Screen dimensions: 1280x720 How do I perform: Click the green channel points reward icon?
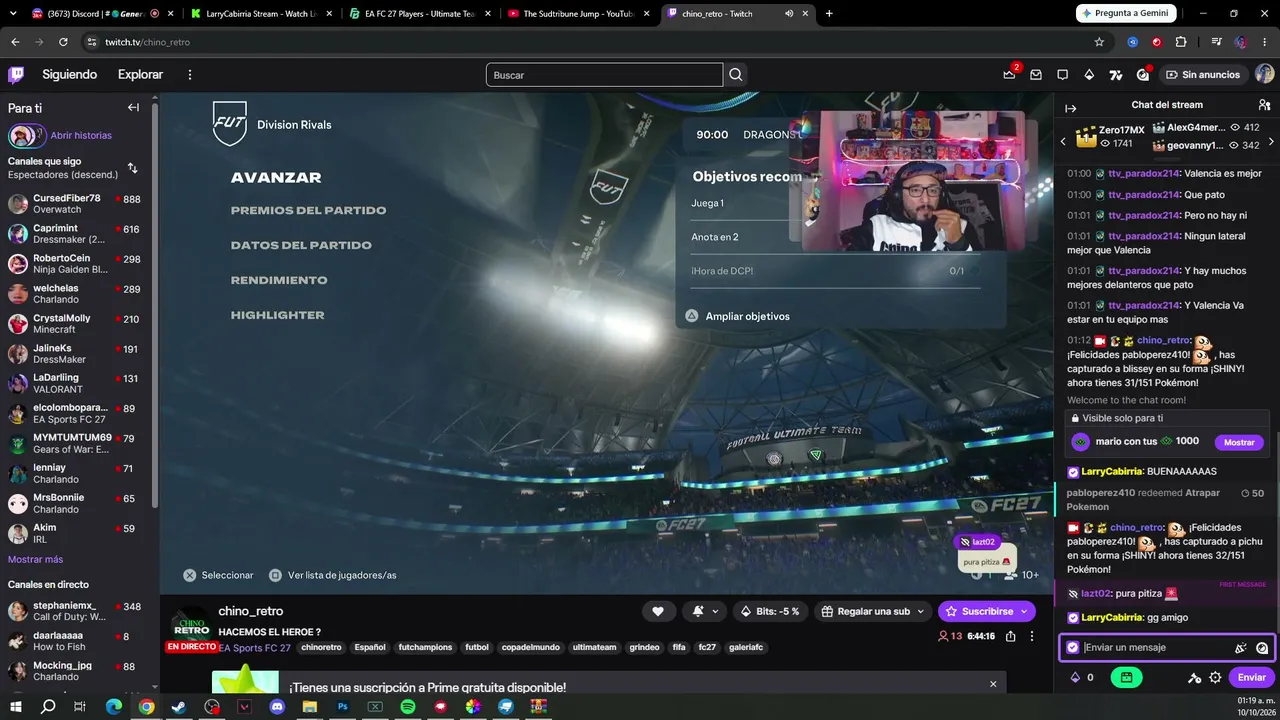pyautogui.click(x=1126, y=677)
